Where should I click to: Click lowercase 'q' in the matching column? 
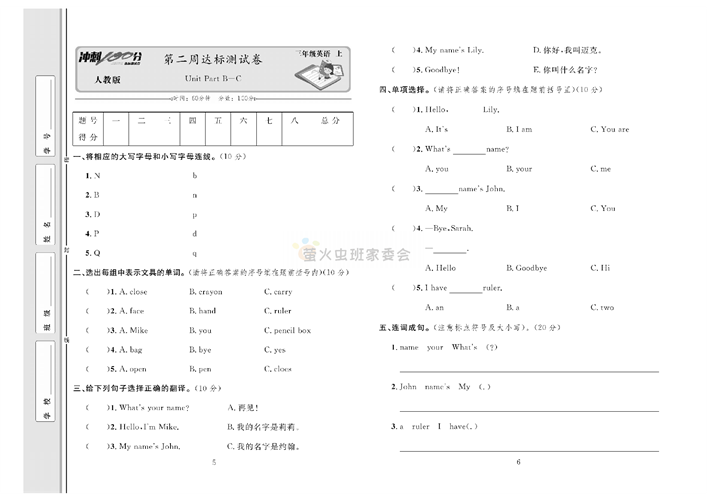(x=195, y=254)
